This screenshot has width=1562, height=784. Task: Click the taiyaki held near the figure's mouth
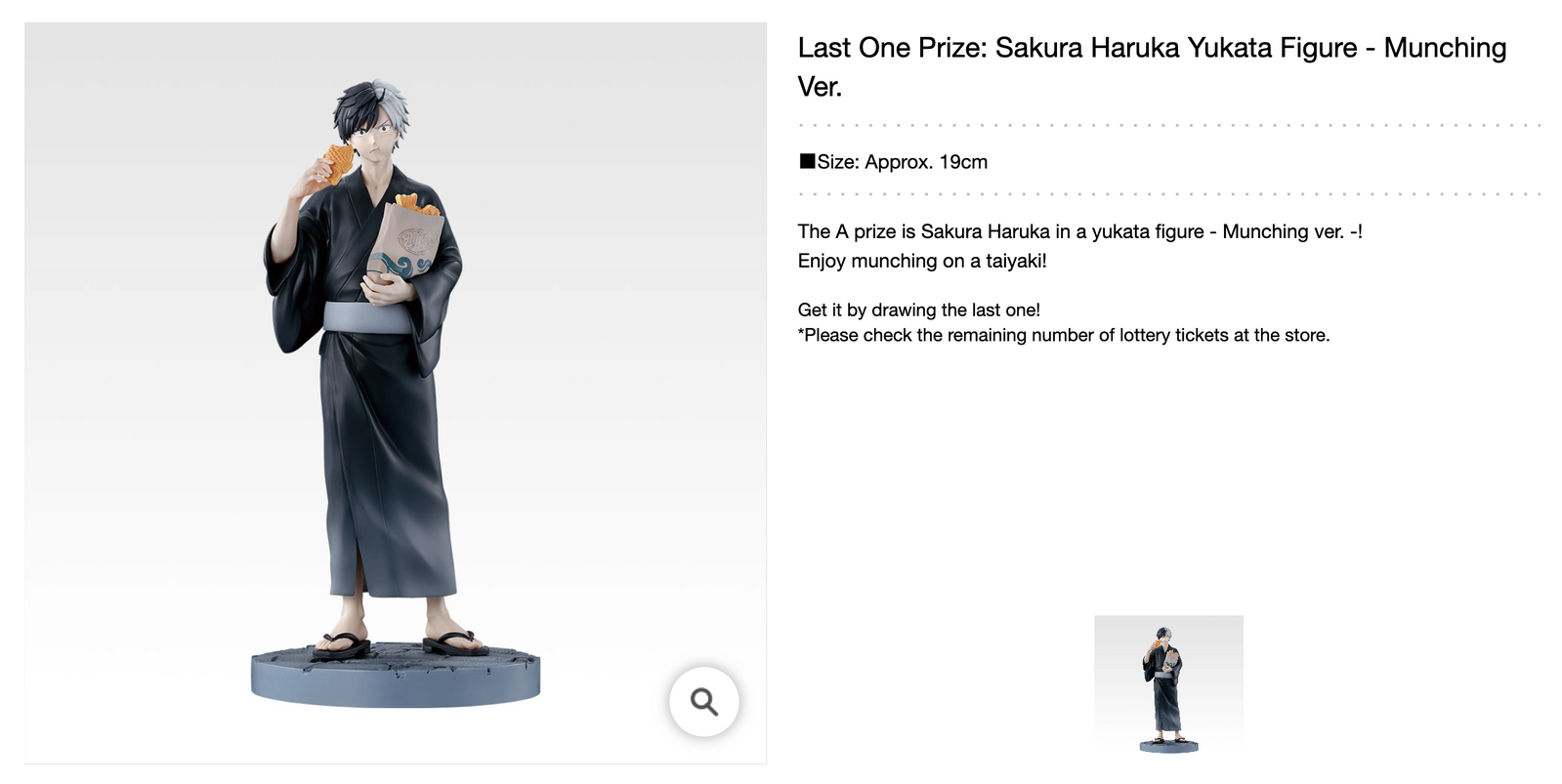tap(334, 164)
